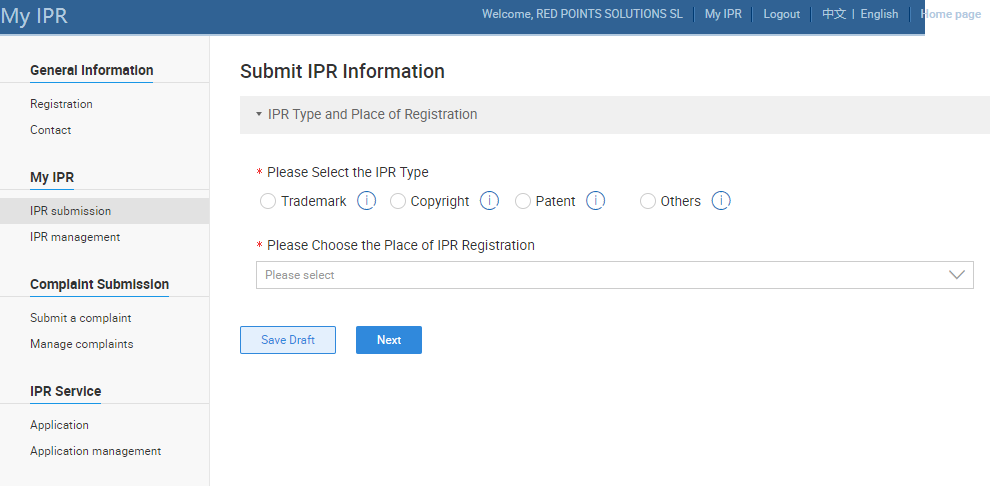Click the info icon next to Trademark
991x486 pixels.
click(366, 201)
